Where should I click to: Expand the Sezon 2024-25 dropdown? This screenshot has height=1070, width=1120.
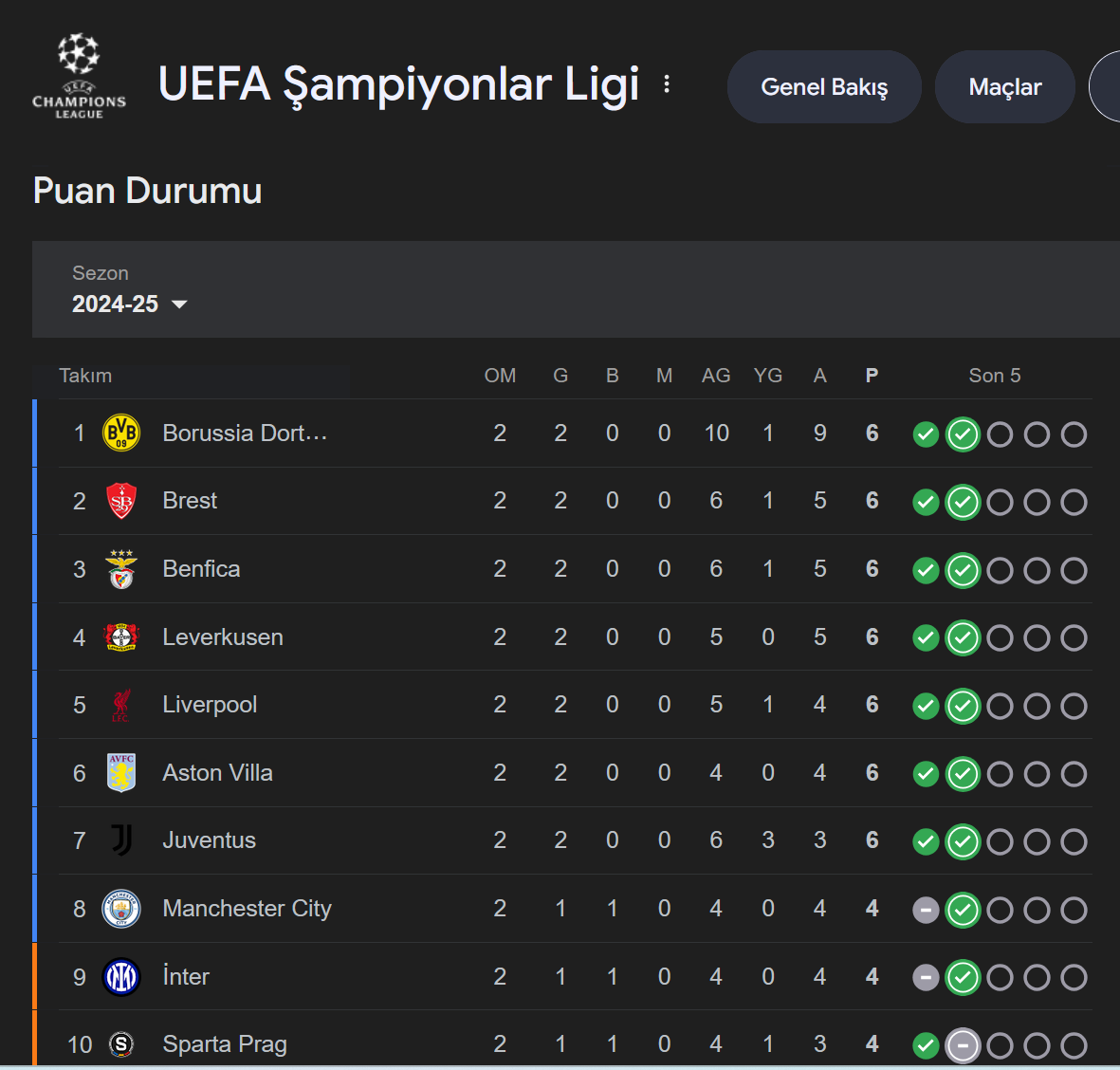130,304
